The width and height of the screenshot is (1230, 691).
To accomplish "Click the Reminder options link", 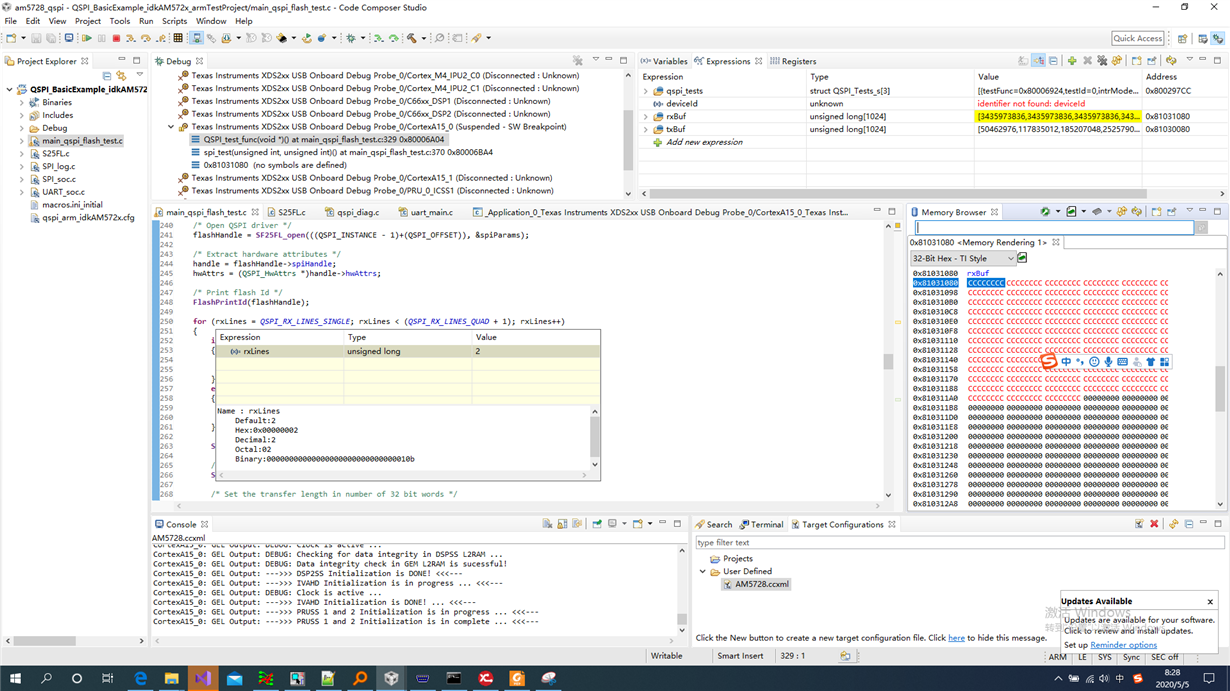I will pos(1123,645).
